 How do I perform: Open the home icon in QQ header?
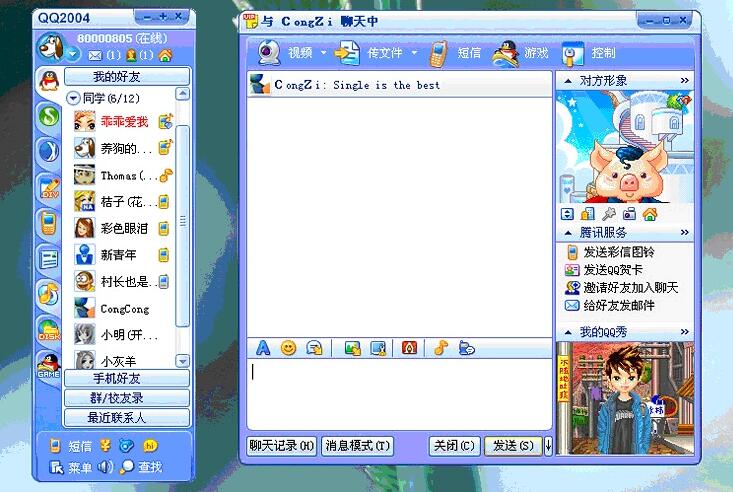pos(165,55)
